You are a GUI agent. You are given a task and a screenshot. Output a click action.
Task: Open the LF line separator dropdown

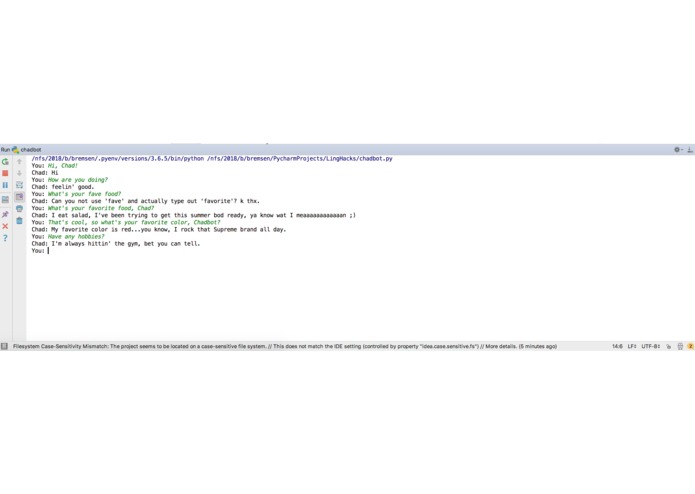tap(632, 346)
